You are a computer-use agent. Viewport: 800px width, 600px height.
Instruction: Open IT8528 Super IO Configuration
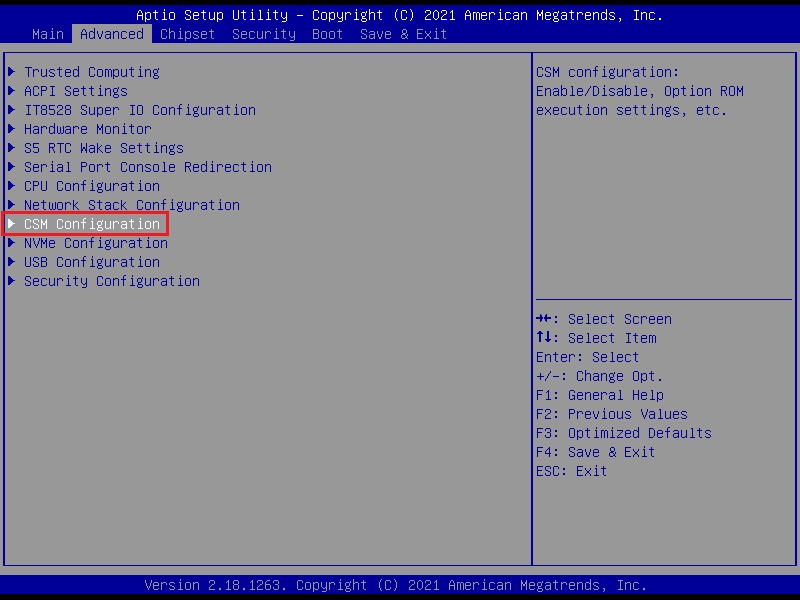[139, 110]
